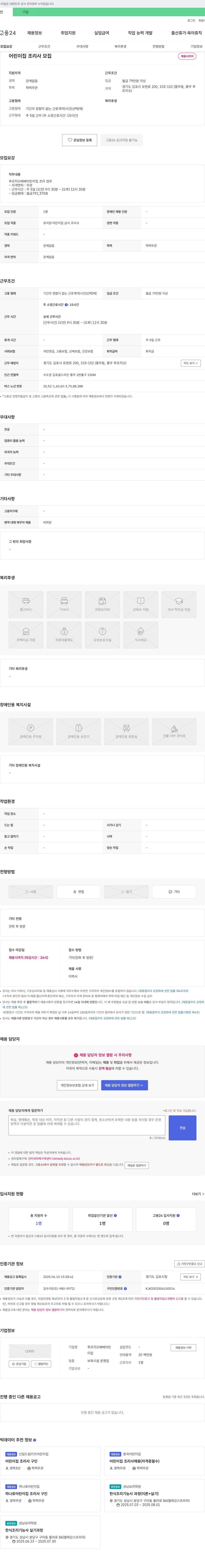The height and width of the screenshot is (1568, 205).
Task: Click the 보상보호시설 welfare icon
Action: (102, 635)
